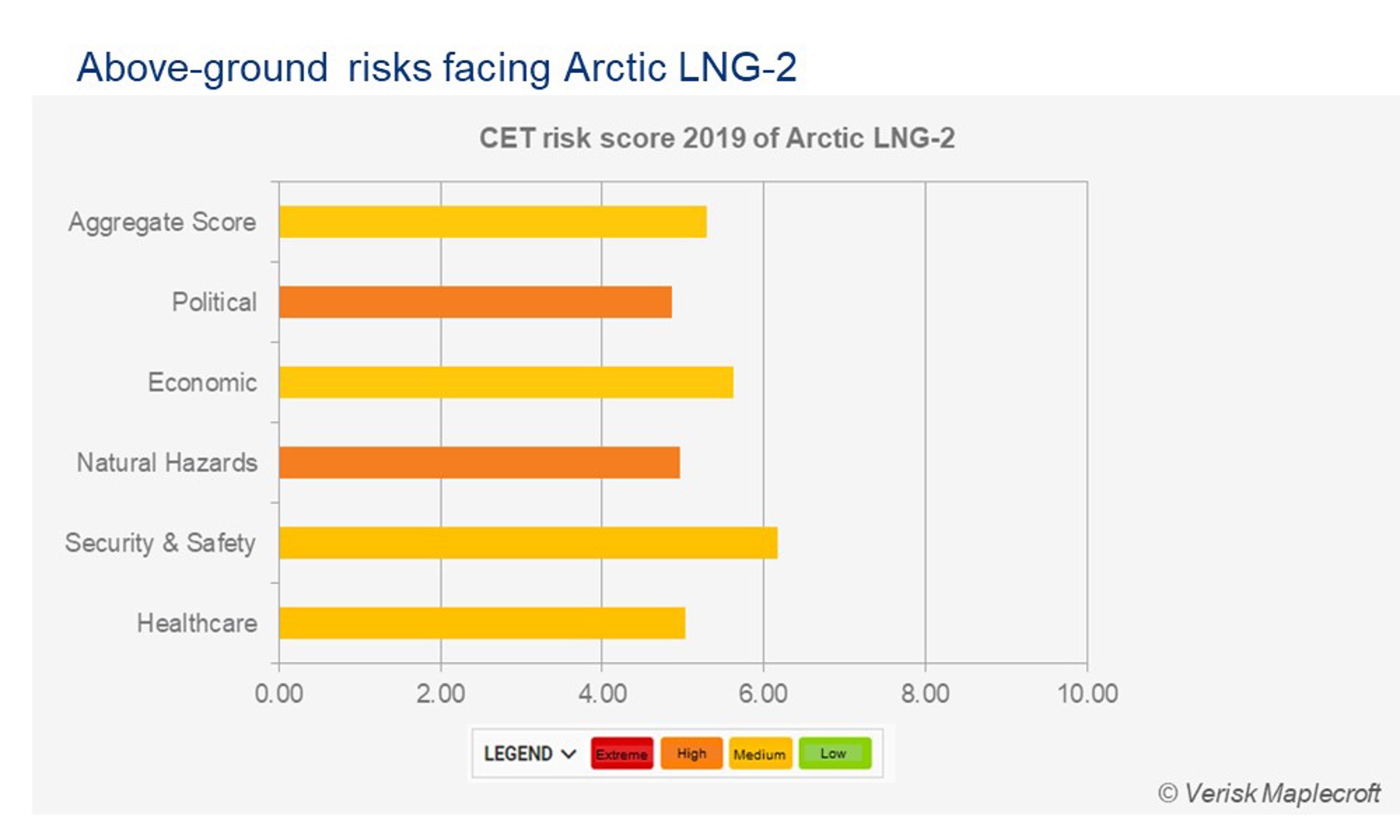Click the slide heading Above-ground risks
Screen dimensions: 1400x840
[x=436, y=68]
